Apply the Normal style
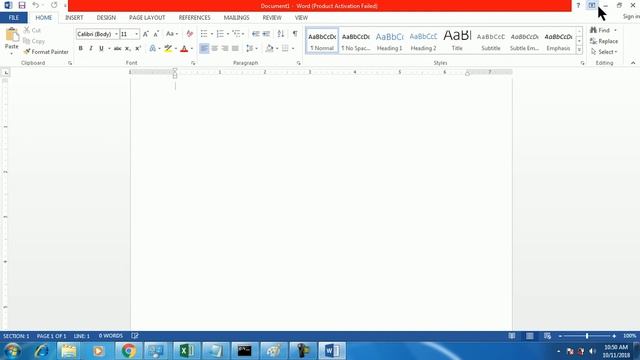This screenshot has width=640, height=360. (x=322, y=41)
